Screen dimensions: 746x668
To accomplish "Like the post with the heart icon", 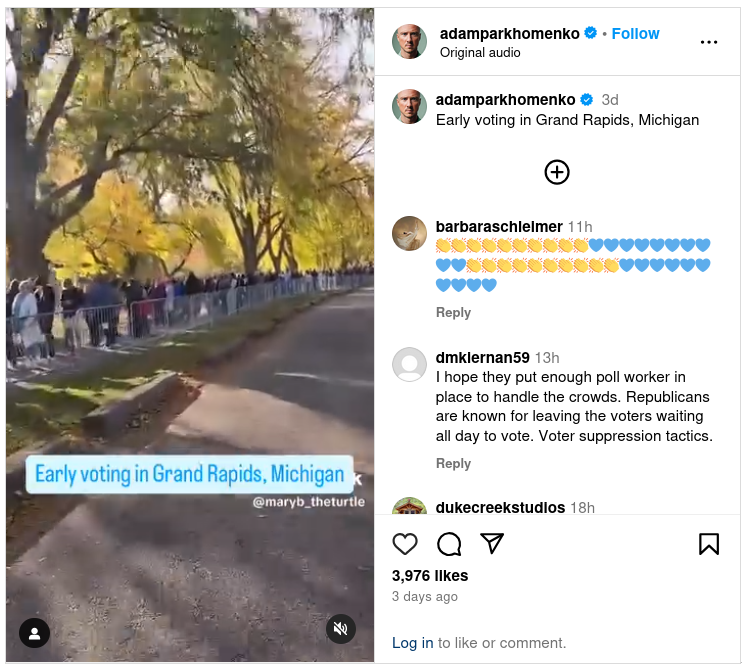I will click(405, 544).
